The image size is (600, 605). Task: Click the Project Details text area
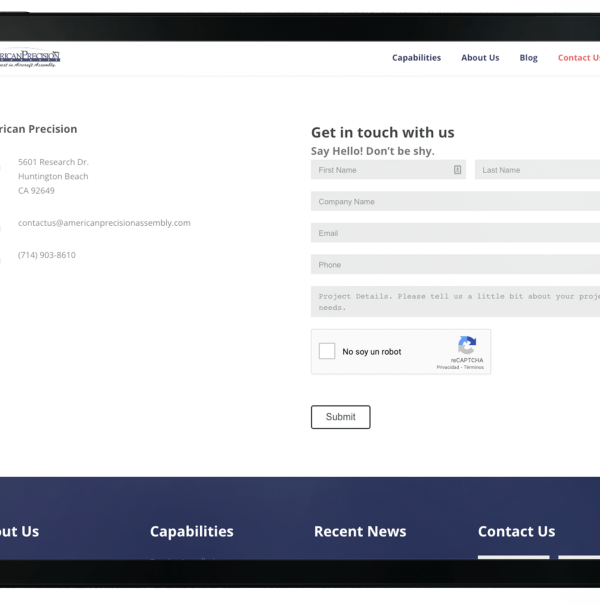click(455, 302)
